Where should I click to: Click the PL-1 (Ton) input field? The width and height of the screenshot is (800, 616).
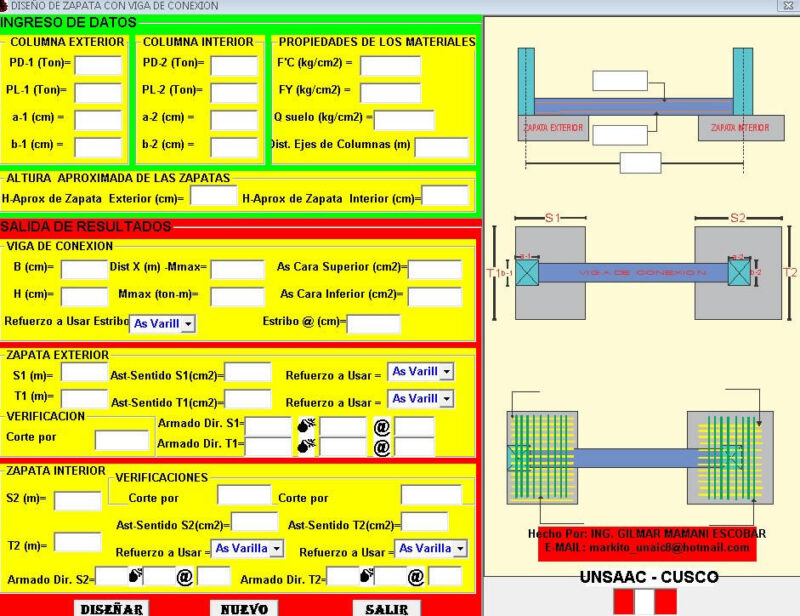pos(98,93)
